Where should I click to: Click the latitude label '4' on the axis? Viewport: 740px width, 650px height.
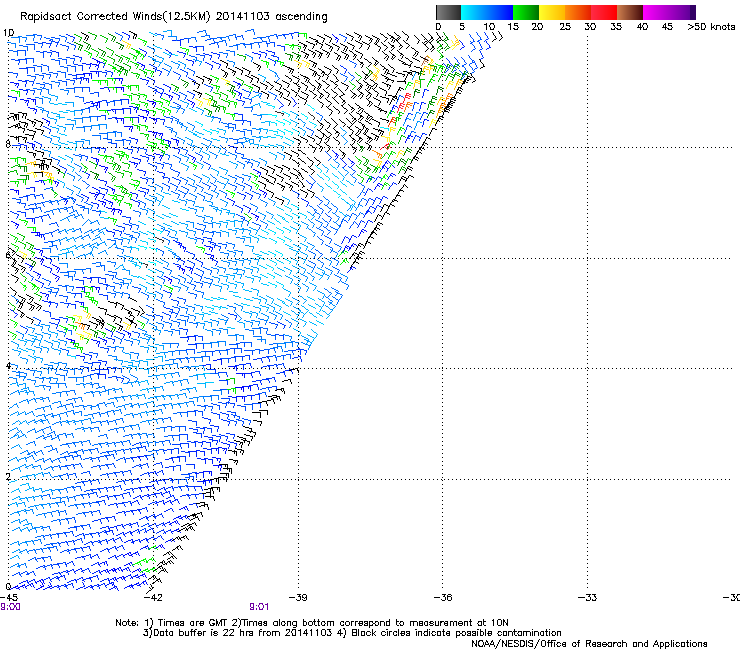[8, 366]
